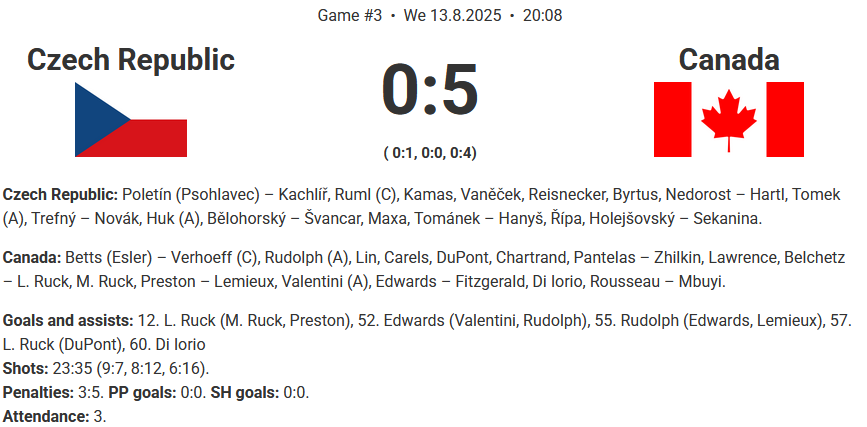Click the 0:5 final score

pos(430,92)
